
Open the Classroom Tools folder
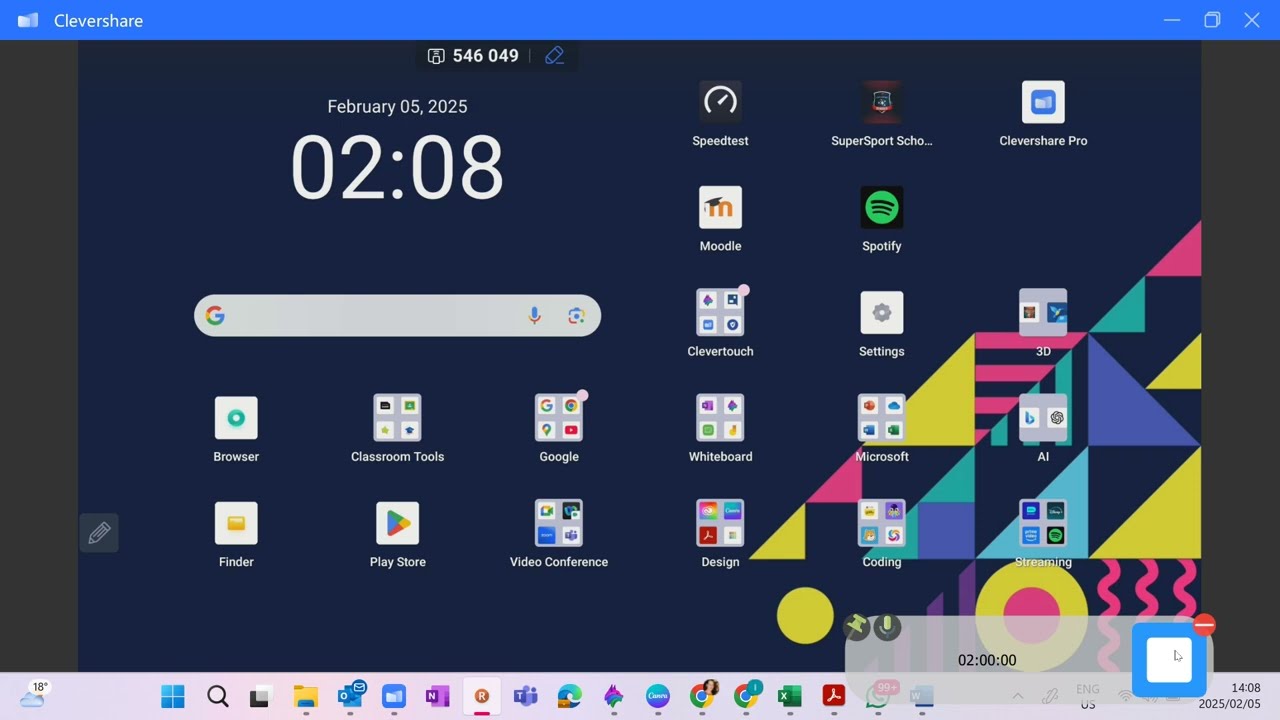(397, 418)
